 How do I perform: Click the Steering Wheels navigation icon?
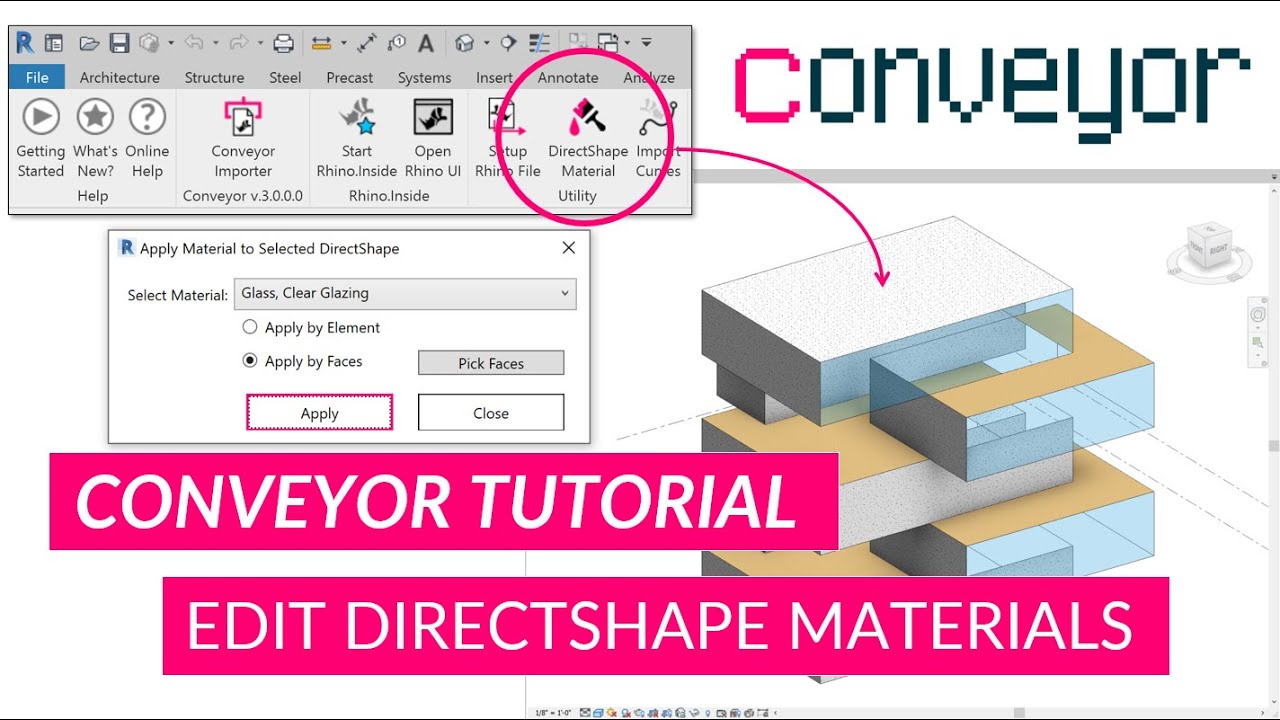[1258, 313]
